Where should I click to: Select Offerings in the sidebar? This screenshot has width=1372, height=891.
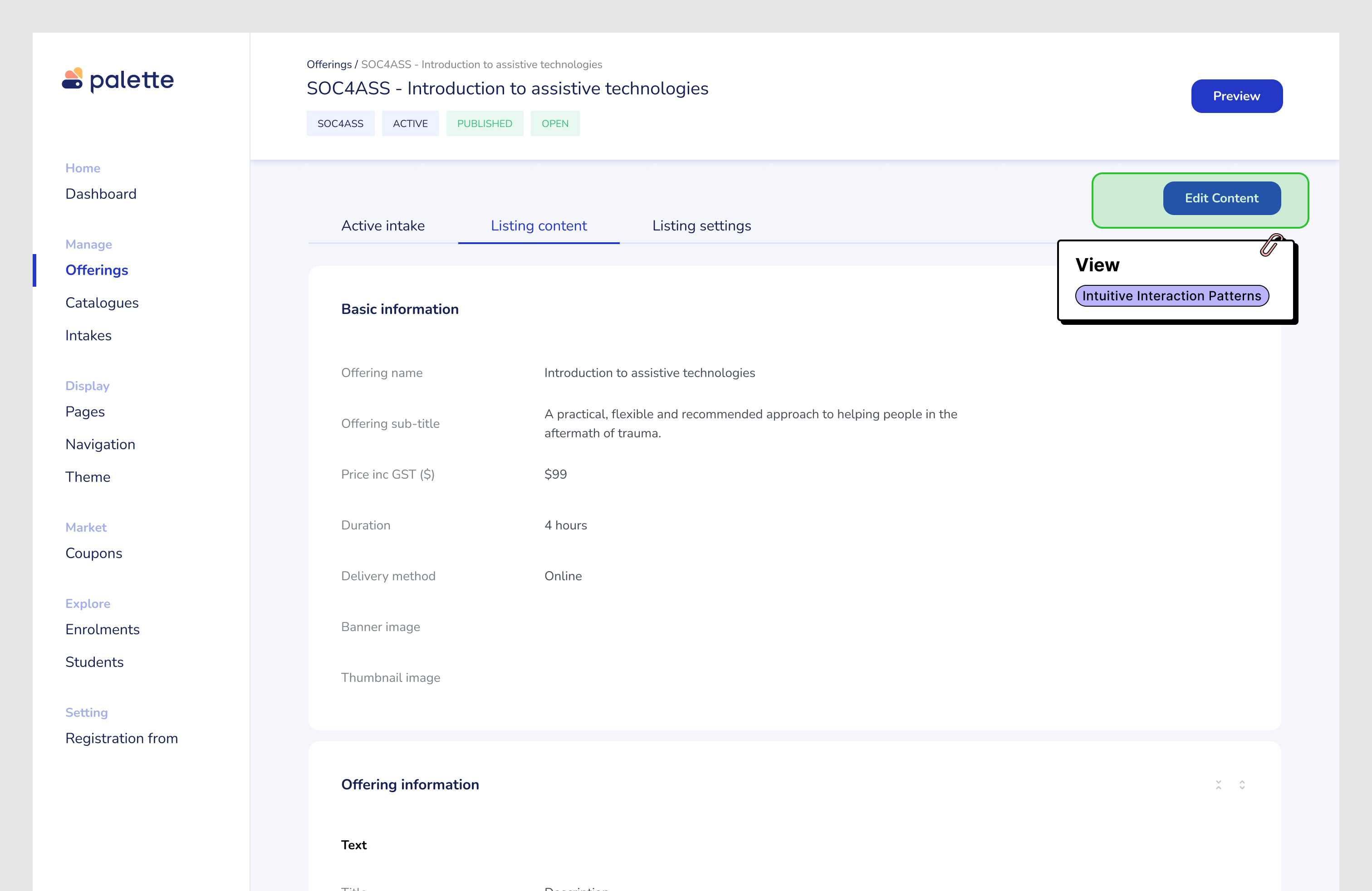(97, 270)
